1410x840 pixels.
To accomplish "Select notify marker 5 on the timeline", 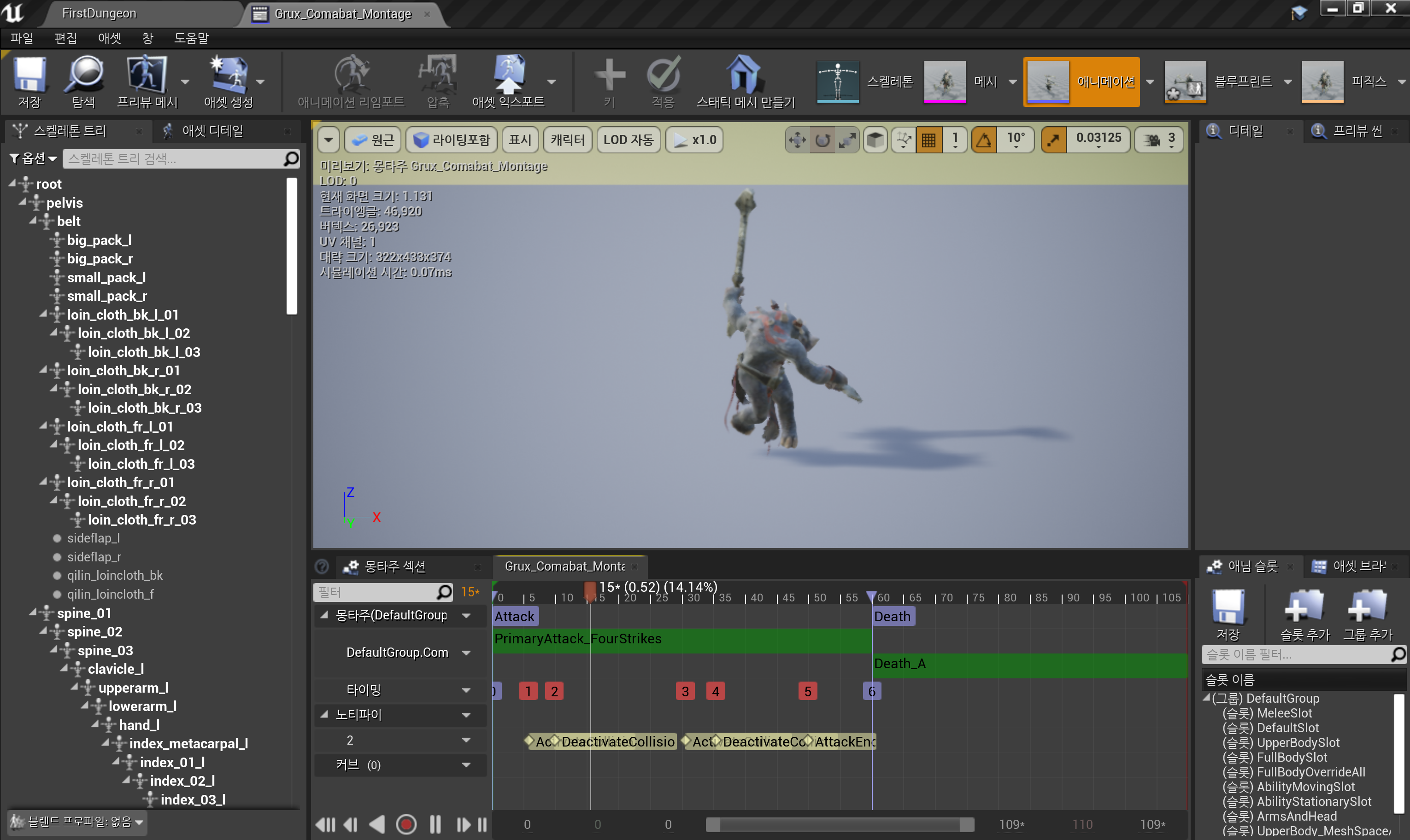I will pyautogui.click(x=807, y=691).
